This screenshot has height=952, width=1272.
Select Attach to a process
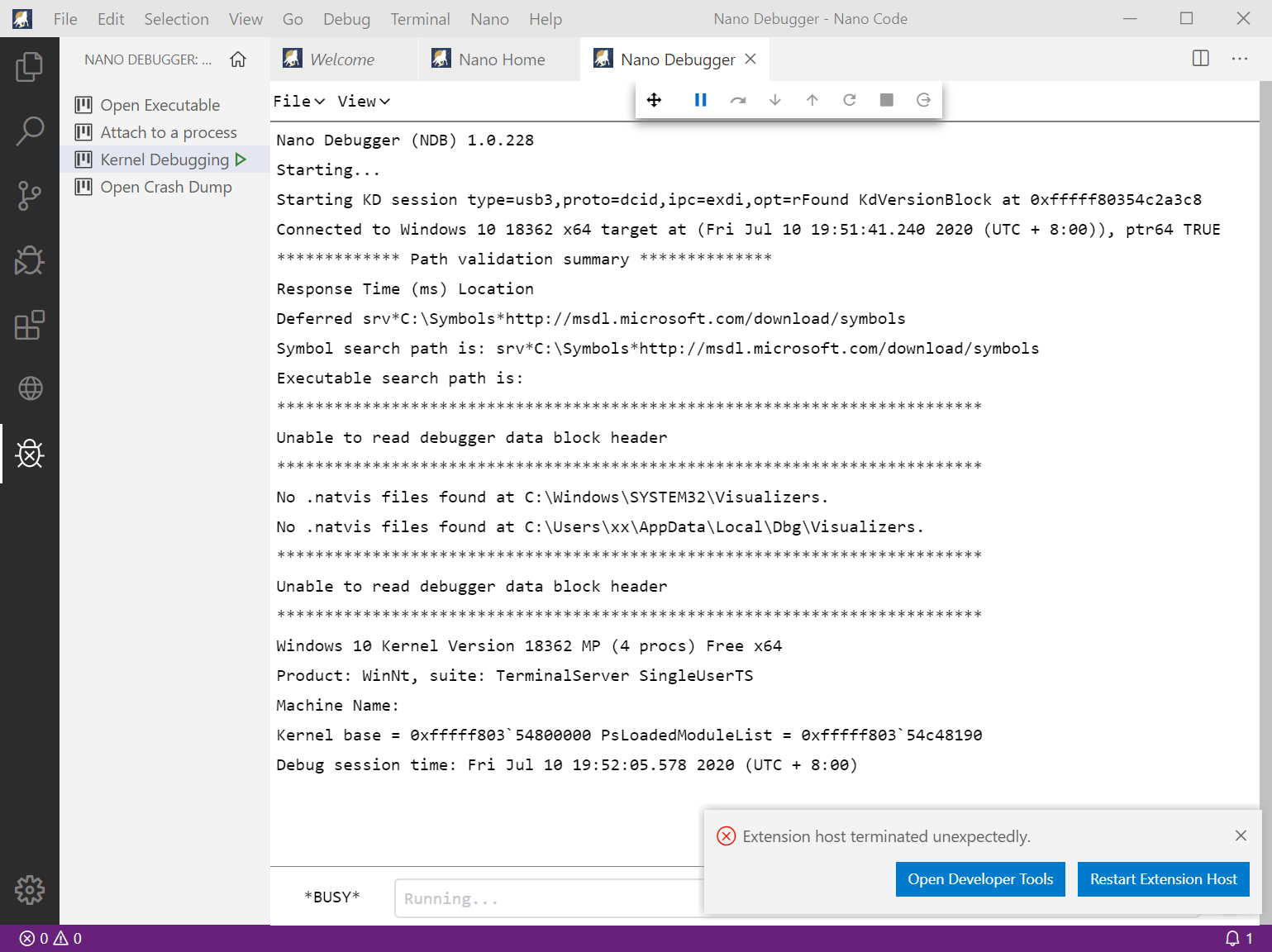[169, 132]
